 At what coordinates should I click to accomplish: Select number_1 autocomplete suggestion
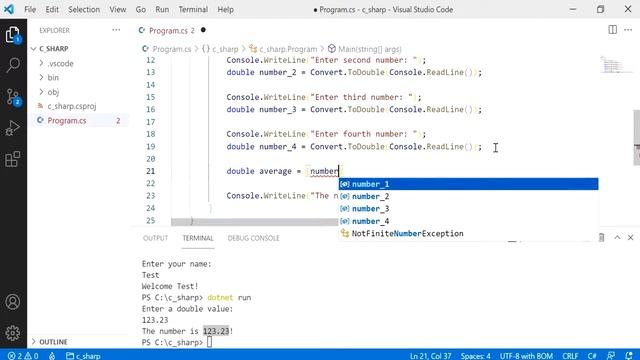click(468, 184)
